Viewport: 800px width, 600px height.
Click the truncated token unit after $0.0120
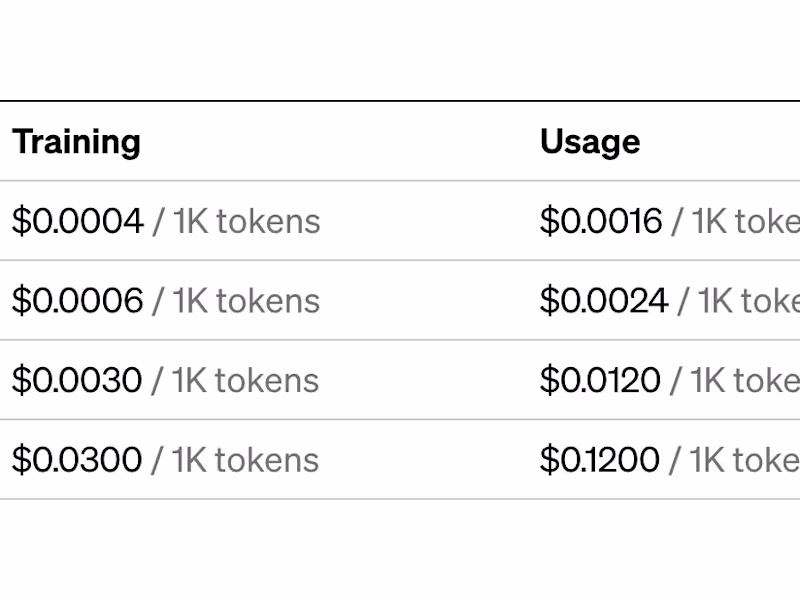click(735, 380)
